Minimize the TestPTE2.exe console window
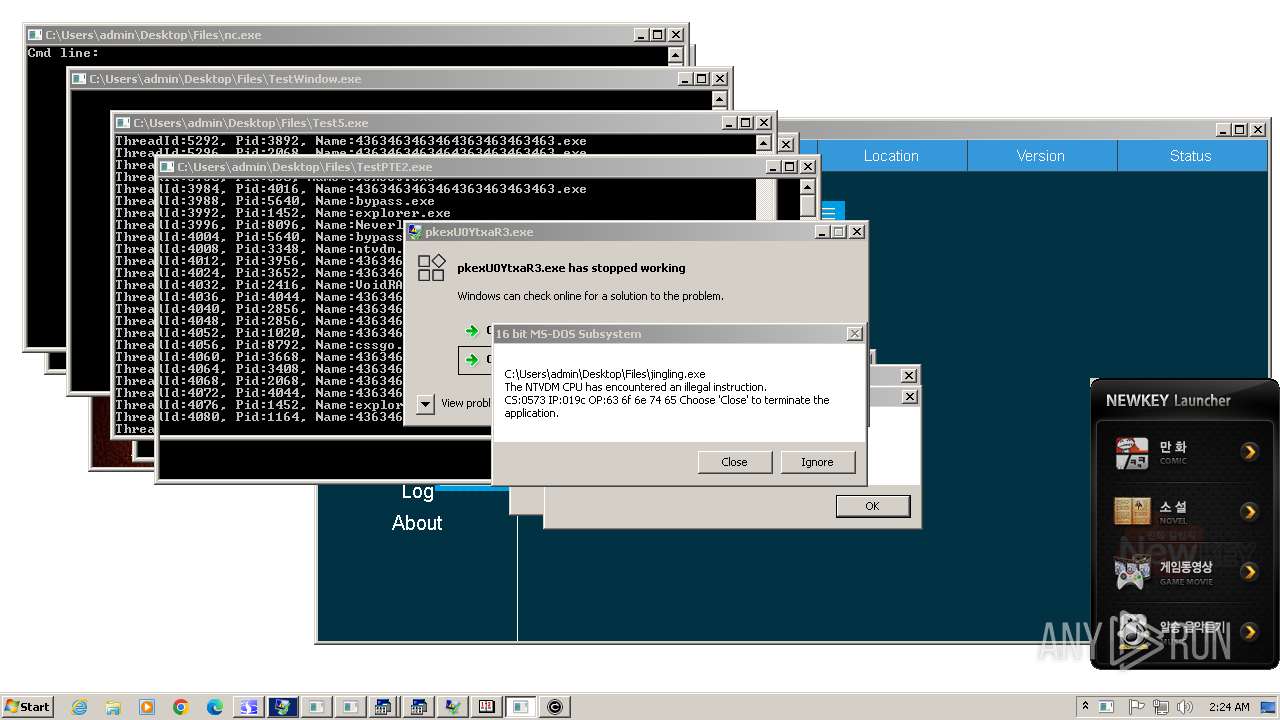Image resolution: width=1280 pixels, height=720 pixels. (773, 167)
